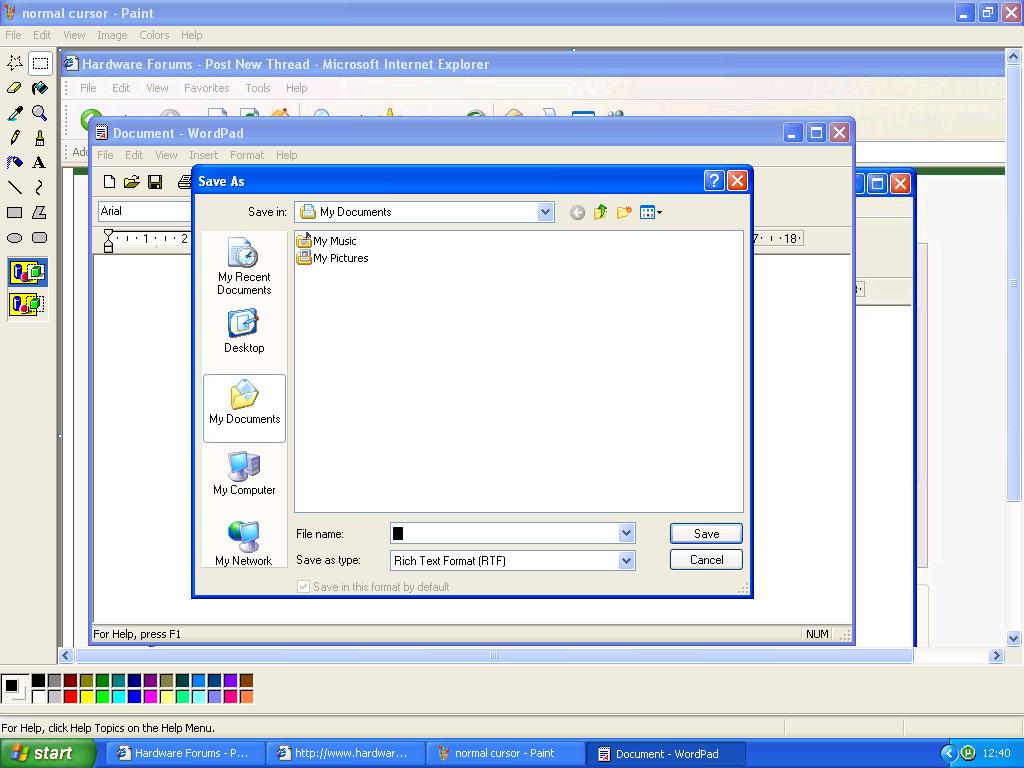Pick the Fill With Color bucket tool
The image size is (1024, 768).
click(x=40, y=88)
